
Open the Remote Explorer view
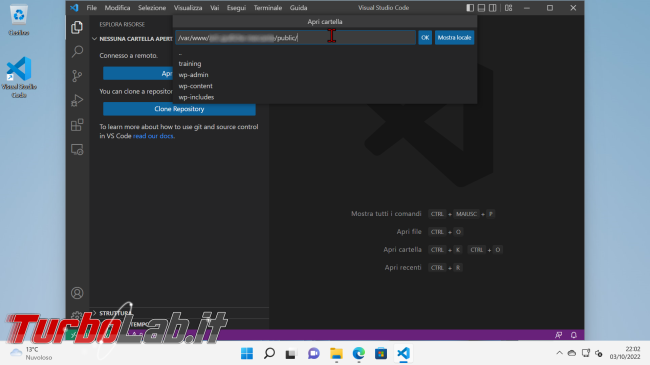(77, 149)
